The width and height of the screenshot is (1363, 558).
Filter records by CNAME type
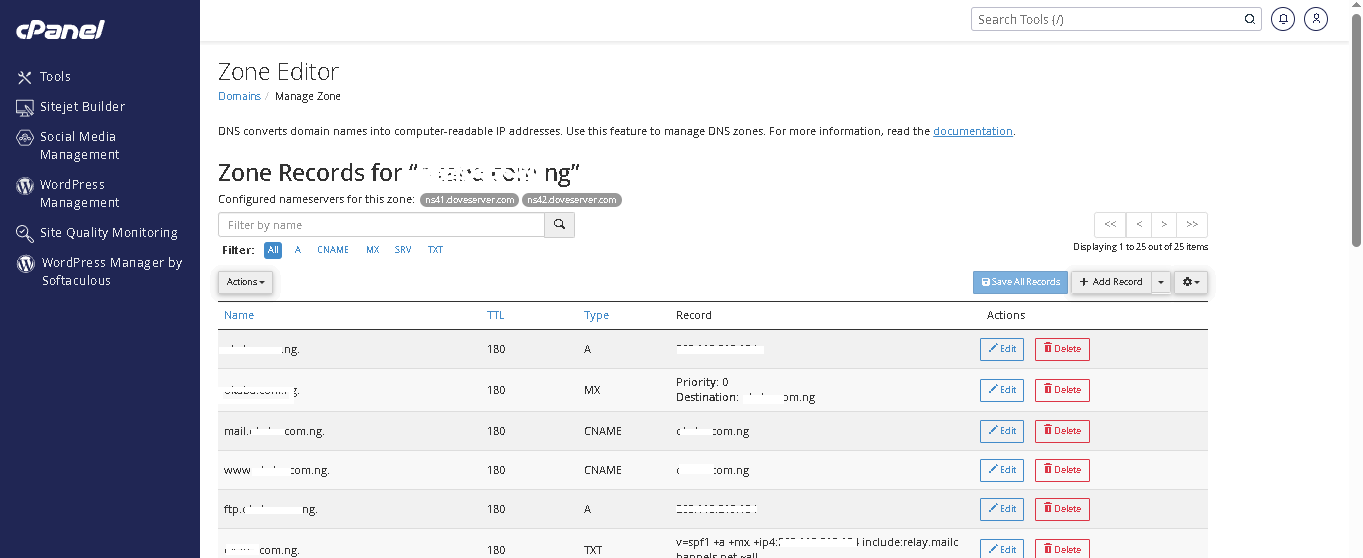[x=333, y=250]
